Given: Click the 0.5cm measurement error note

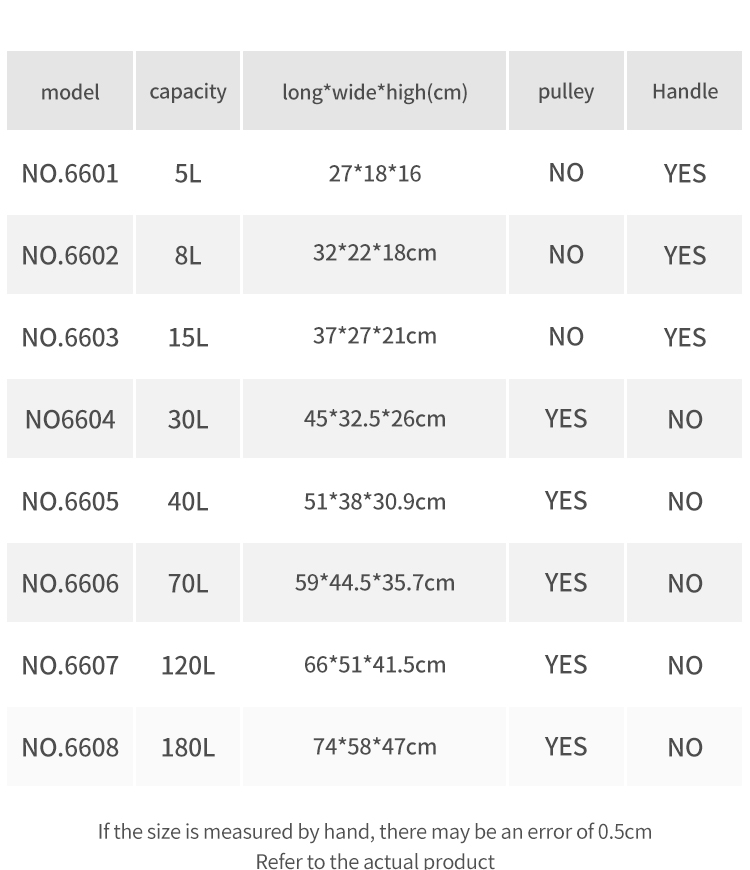Looking at the screenshot, I should click(375, 831).
